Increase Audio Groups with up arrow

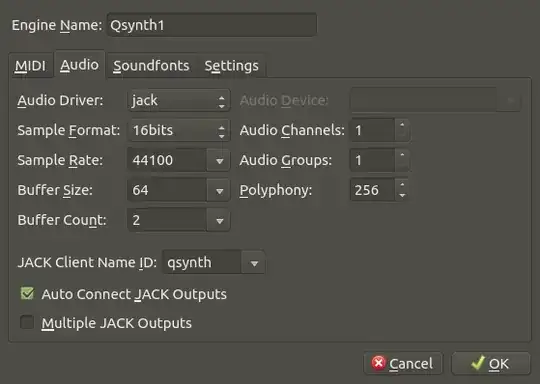coord(402,155)
